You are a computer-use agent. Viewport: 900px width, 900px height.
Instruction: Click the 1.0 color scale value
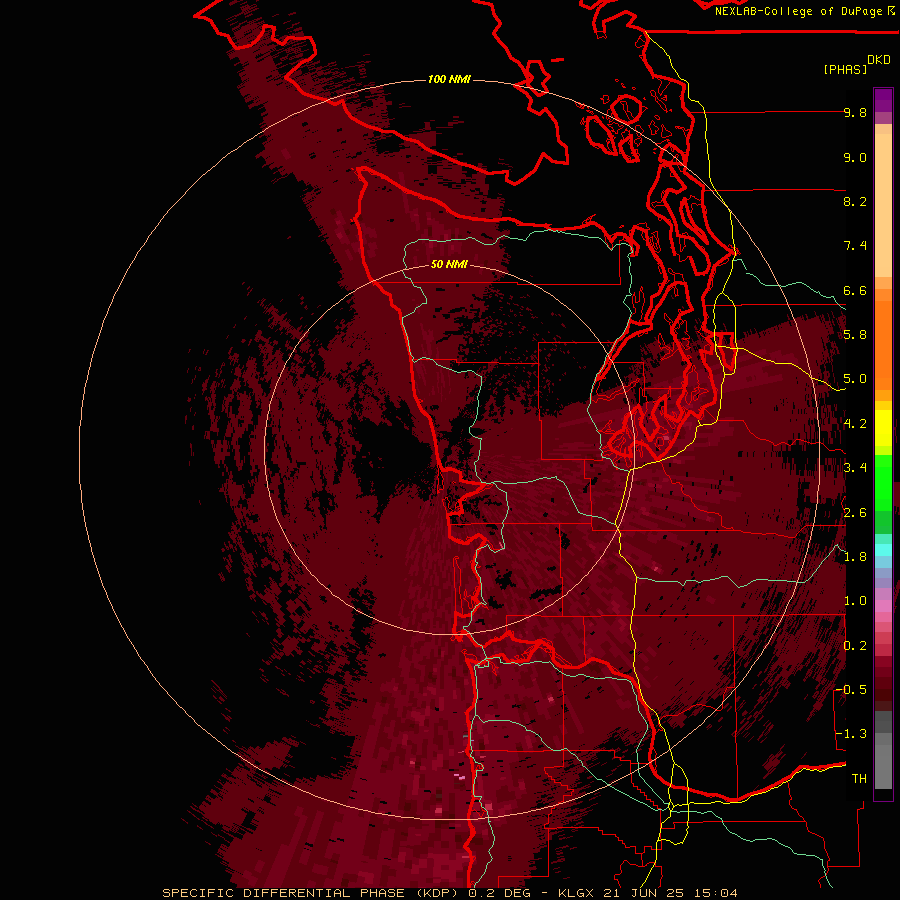855,601
